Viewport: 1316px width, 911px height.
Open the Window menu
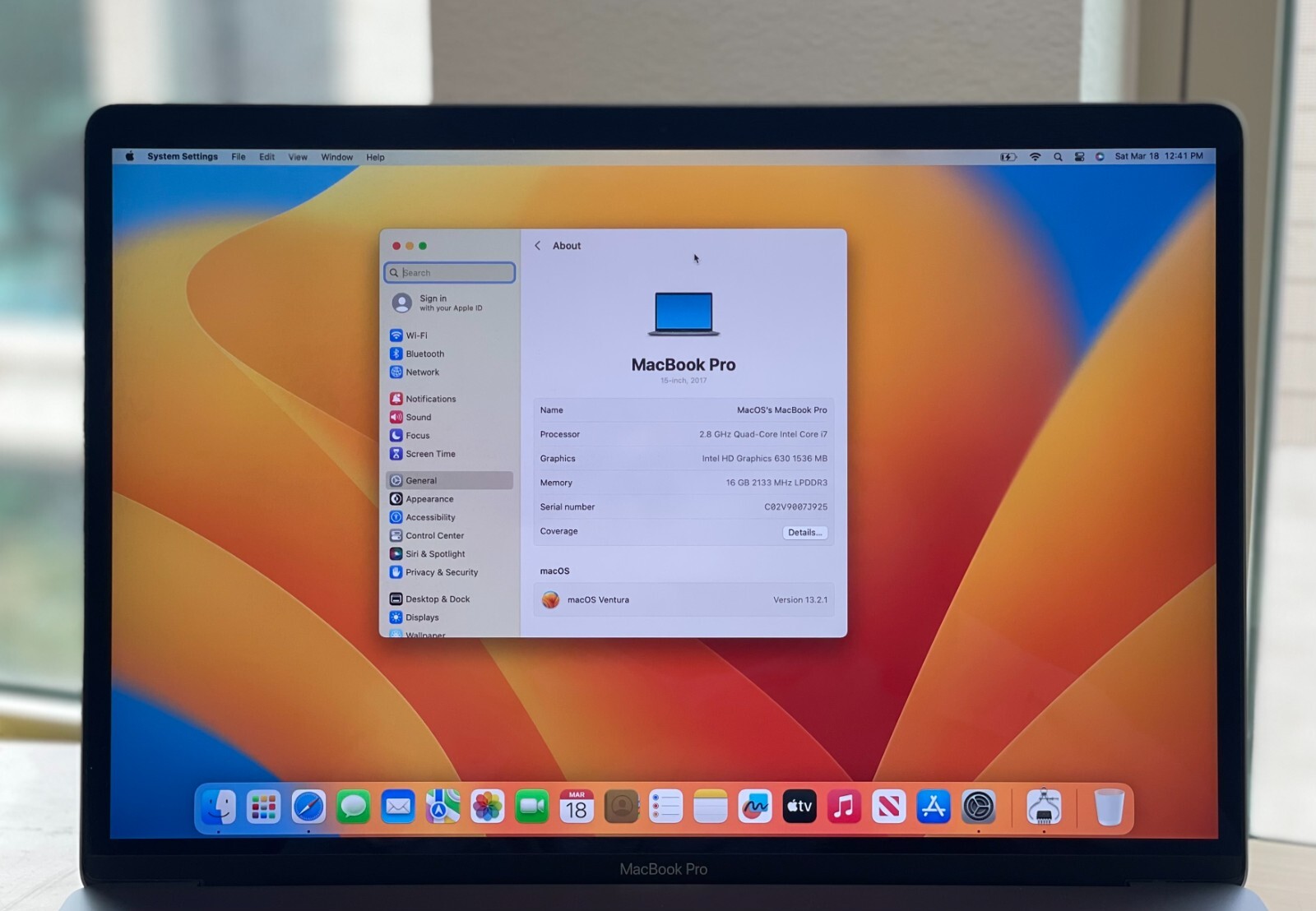point(336,156)
